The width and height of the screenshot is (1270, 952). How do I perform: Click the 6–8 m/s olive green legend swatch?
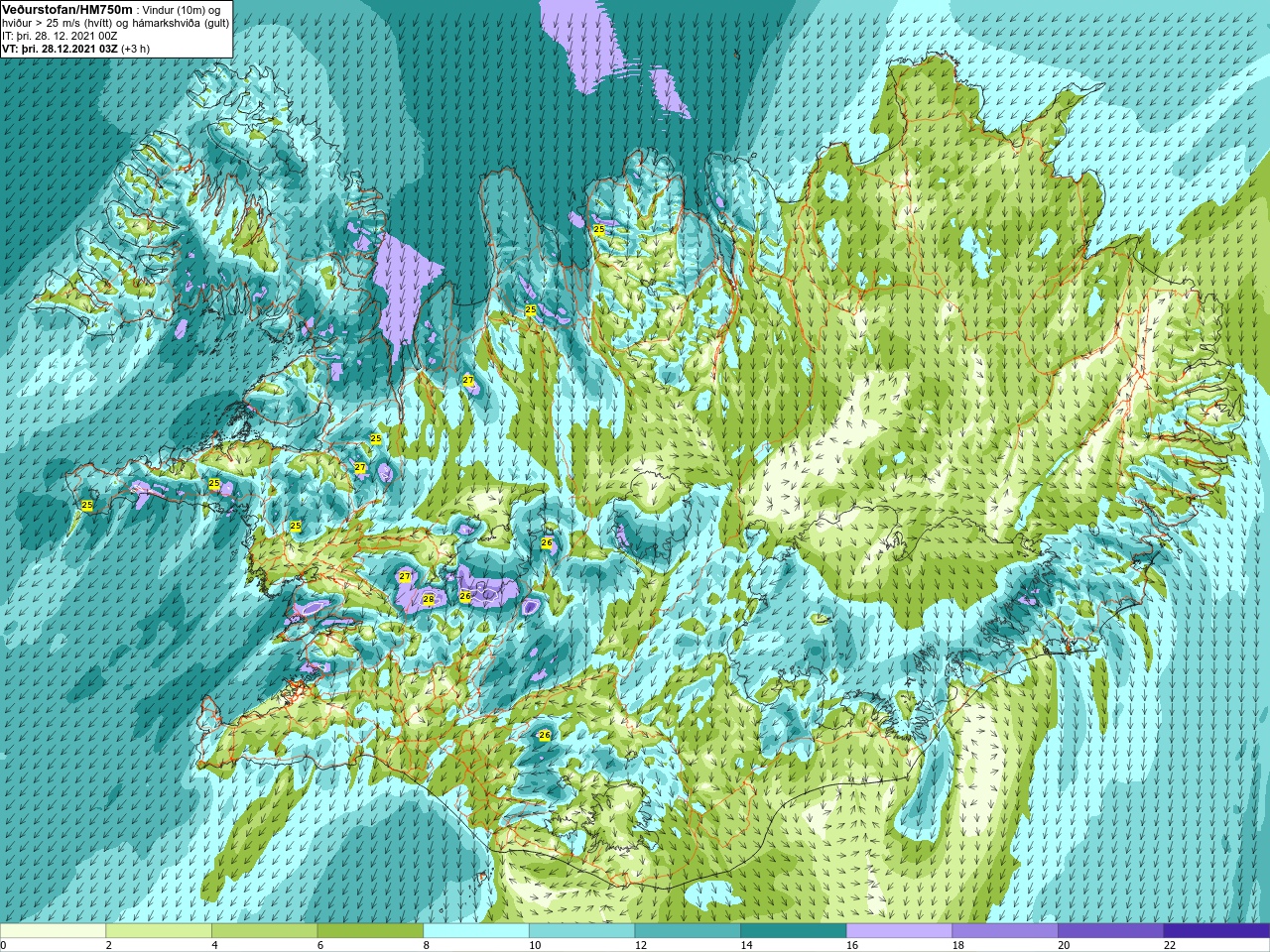pos(370,931)
